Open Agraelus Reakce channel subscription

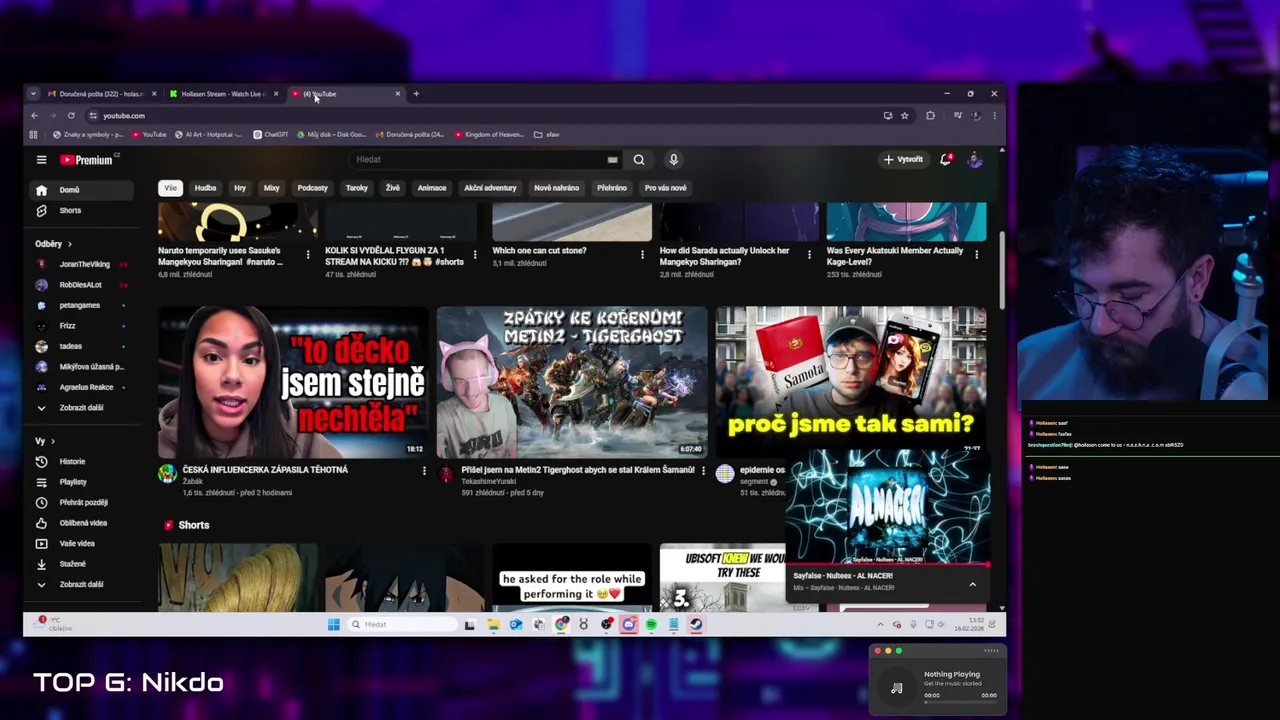tap(83, 387)
